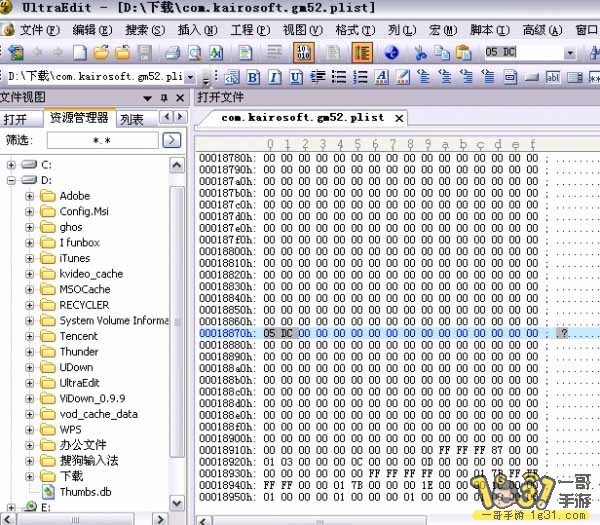Viewport: 600px width, 525px height.
Task: Click the hex address 00018870h
Action: coord(226,333)
